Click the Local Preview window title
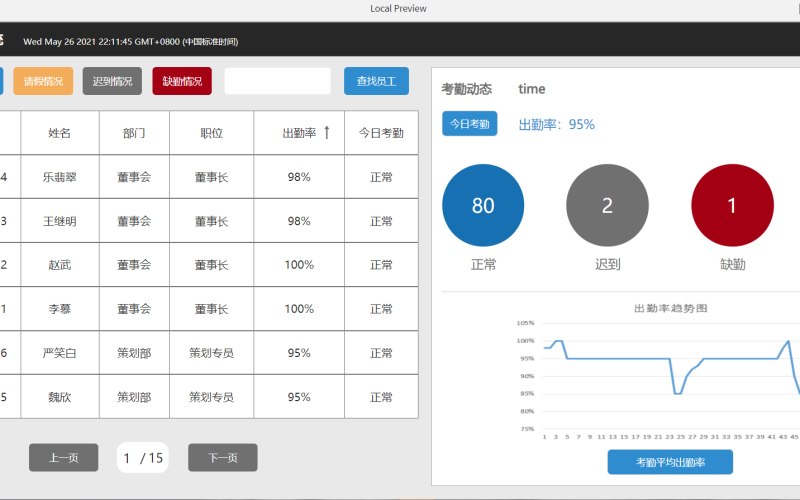The width and height of the screenshot is (800, 500). point(398,9)
